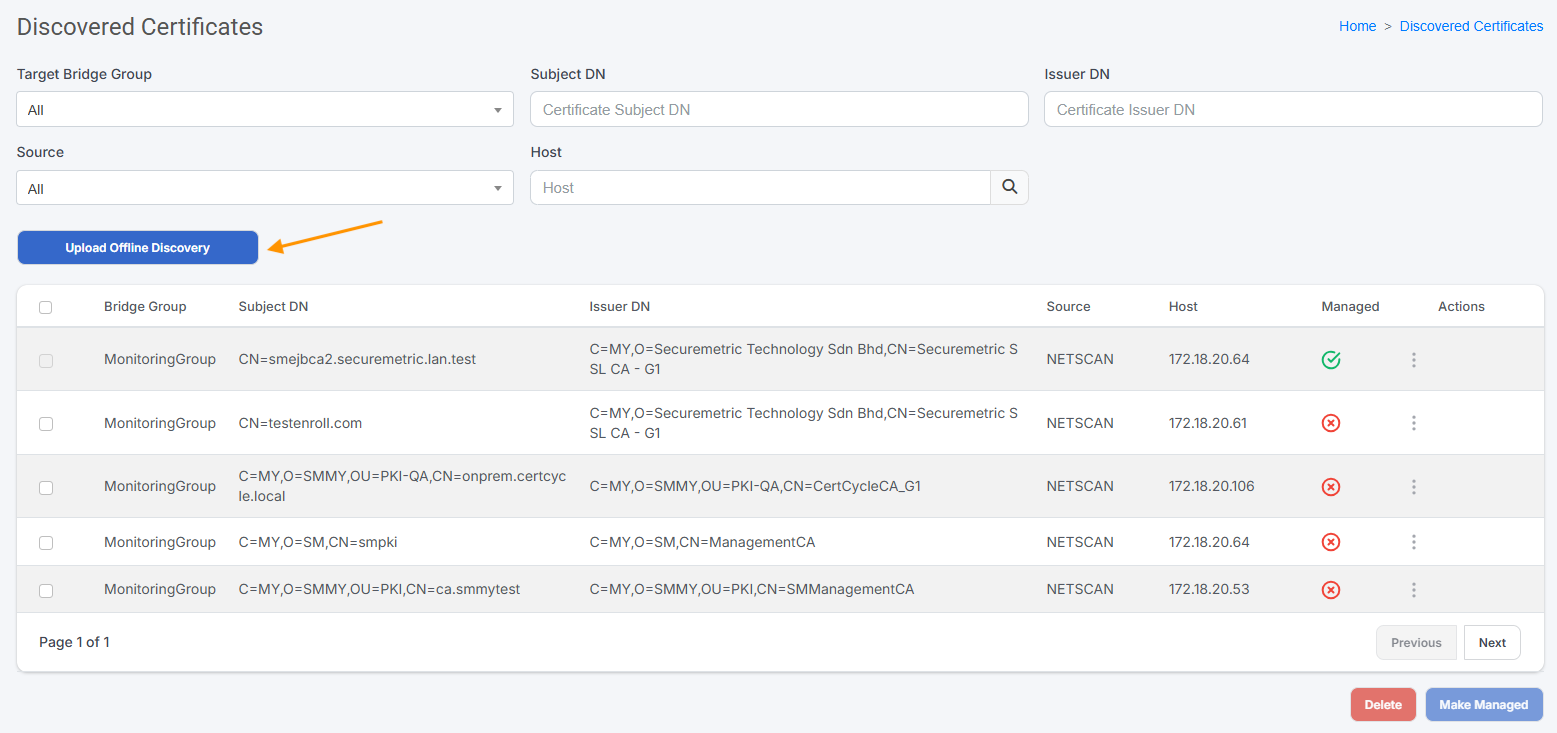This screenshot has height=733, width=1557.
Task: Open actions menu for testenroll.com row
Action: (1414, 423)
